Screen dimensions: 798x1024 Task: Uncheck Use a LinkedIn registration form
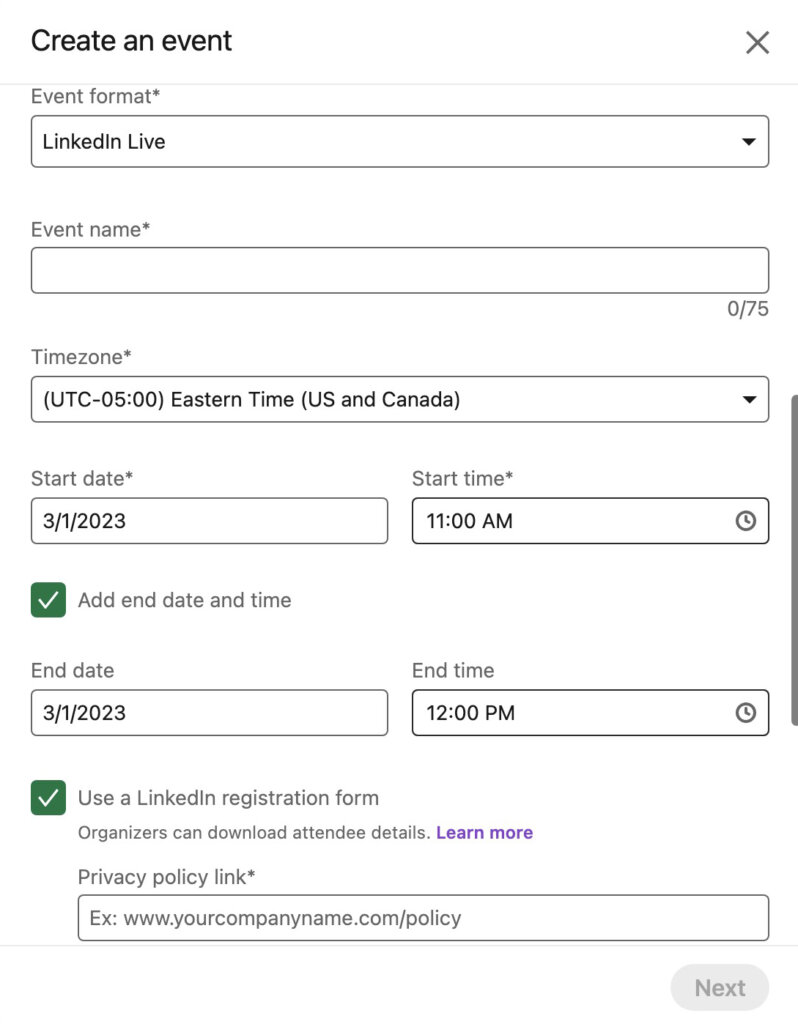(x=48, y=797)
